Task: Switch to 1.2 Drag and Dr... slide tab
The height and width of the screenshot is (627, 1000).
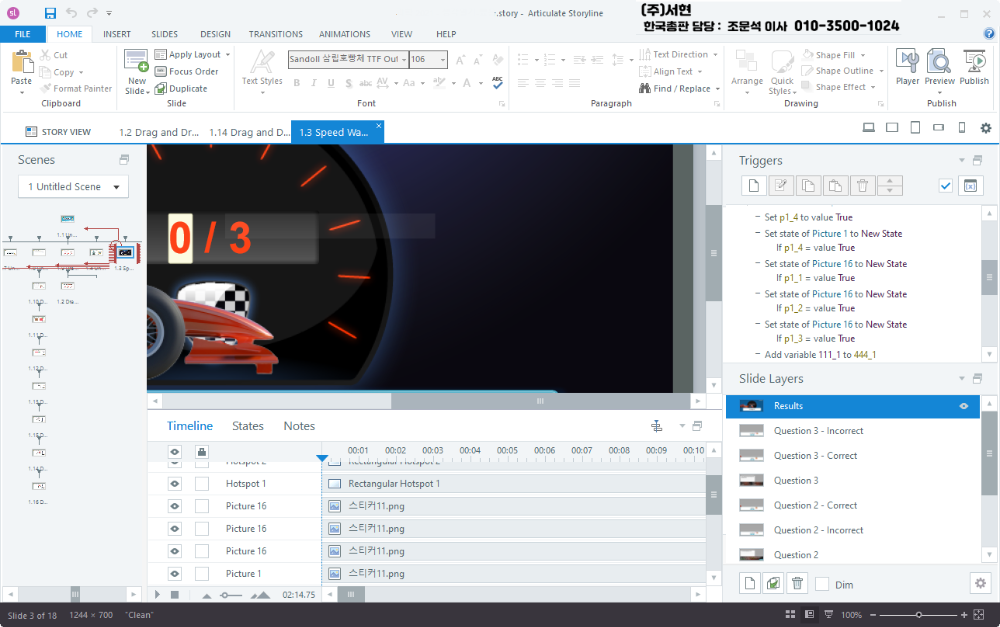Action: coord(159,133)
